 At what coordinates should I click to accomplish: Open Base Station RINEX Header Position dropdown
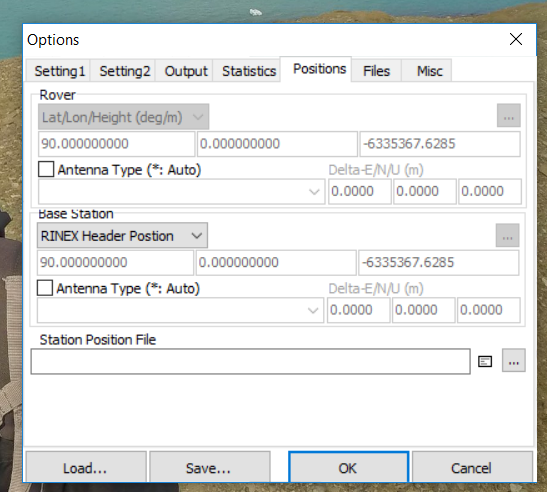coord(122,236)
